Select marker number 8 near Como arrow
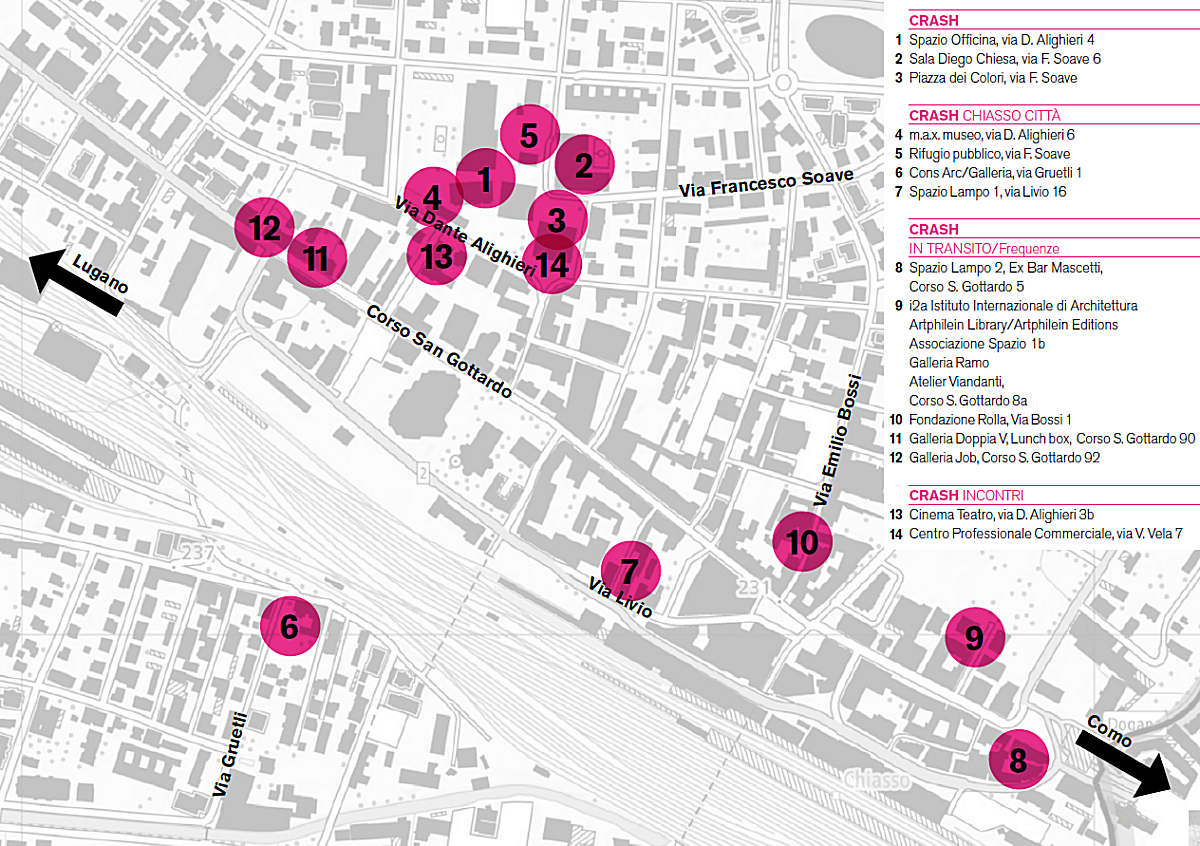This screenshot has width=1200, height=846. (1018, 760)
